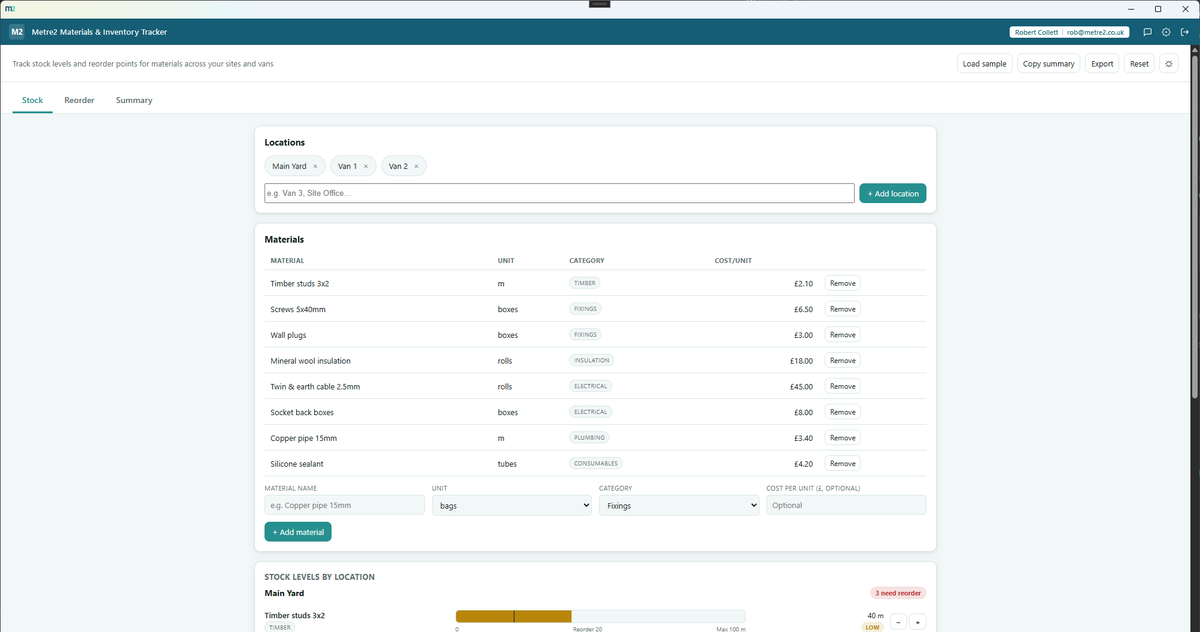Click the Silicone sealant tubes unit cell
Viewport: 1200px width, 632px height.
coord(507,463)
